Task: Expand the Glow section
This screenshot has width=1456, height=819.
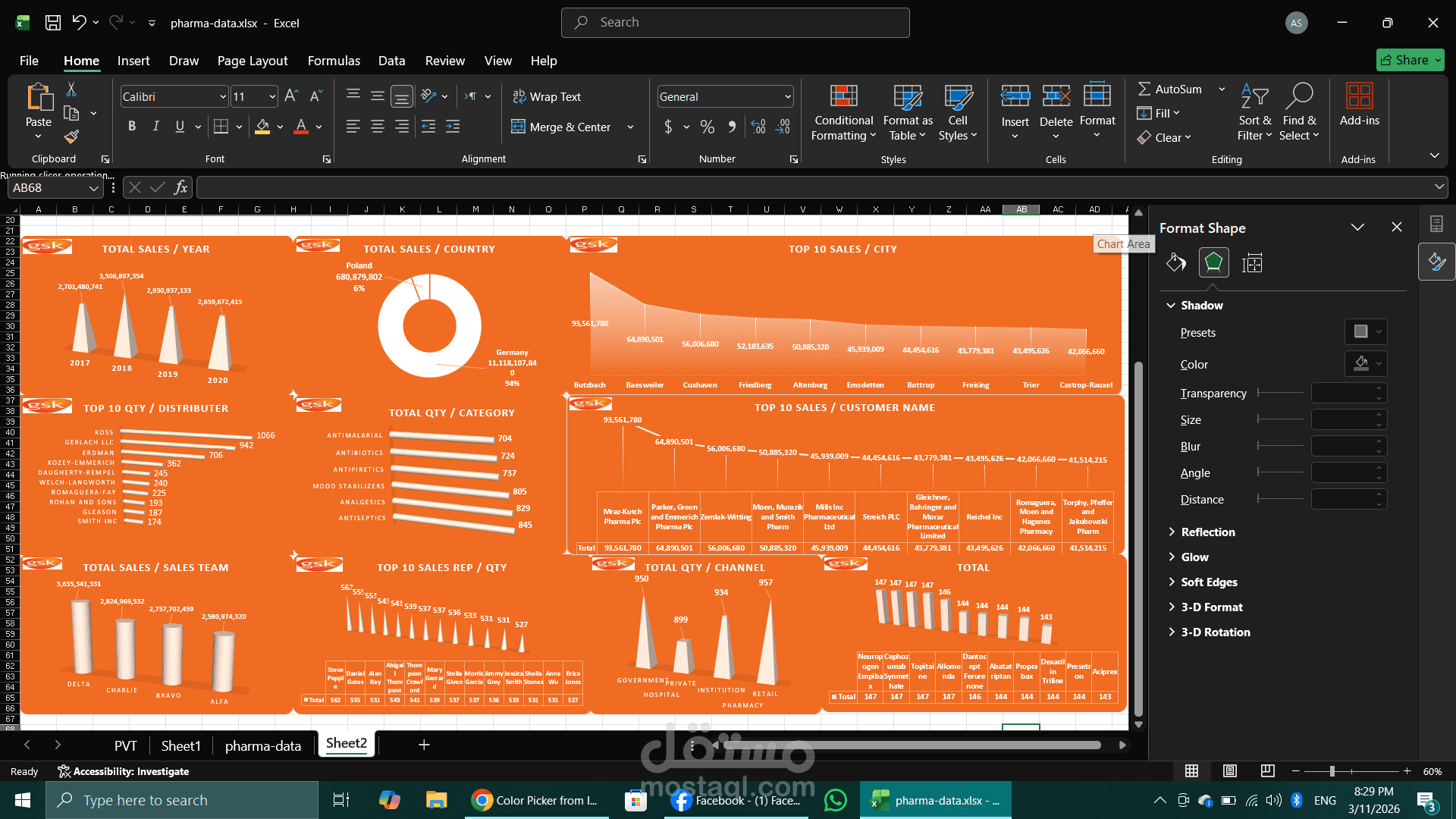Action: click(x=1172, y=557)
